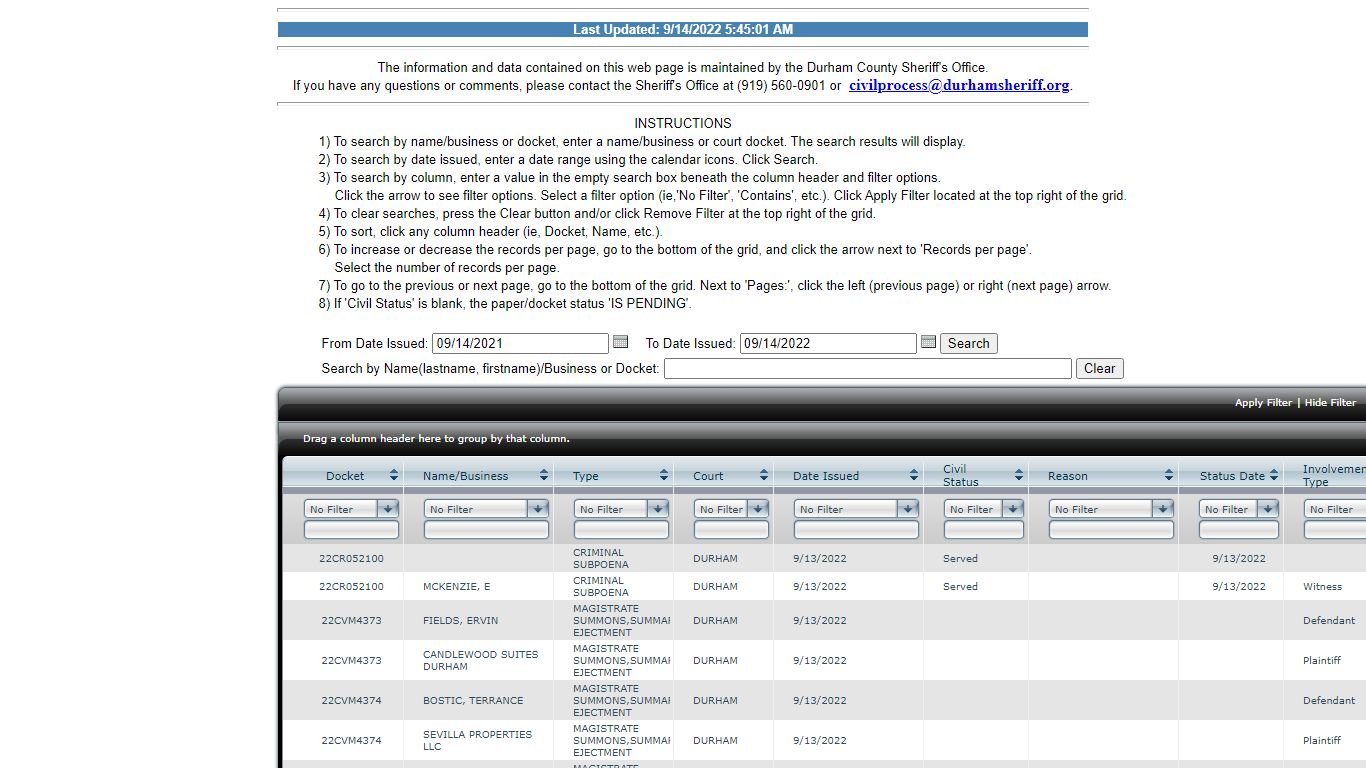Focus the Search by Name/Business or Docket field

coord(868,368)
